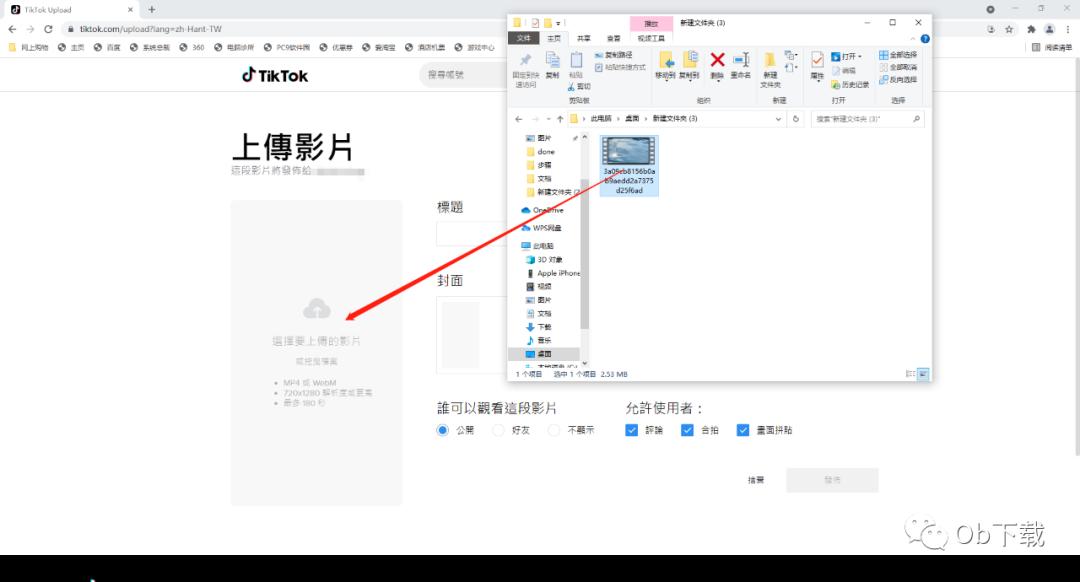
Task: Click the New Folder icon
Action: (769, 64)
